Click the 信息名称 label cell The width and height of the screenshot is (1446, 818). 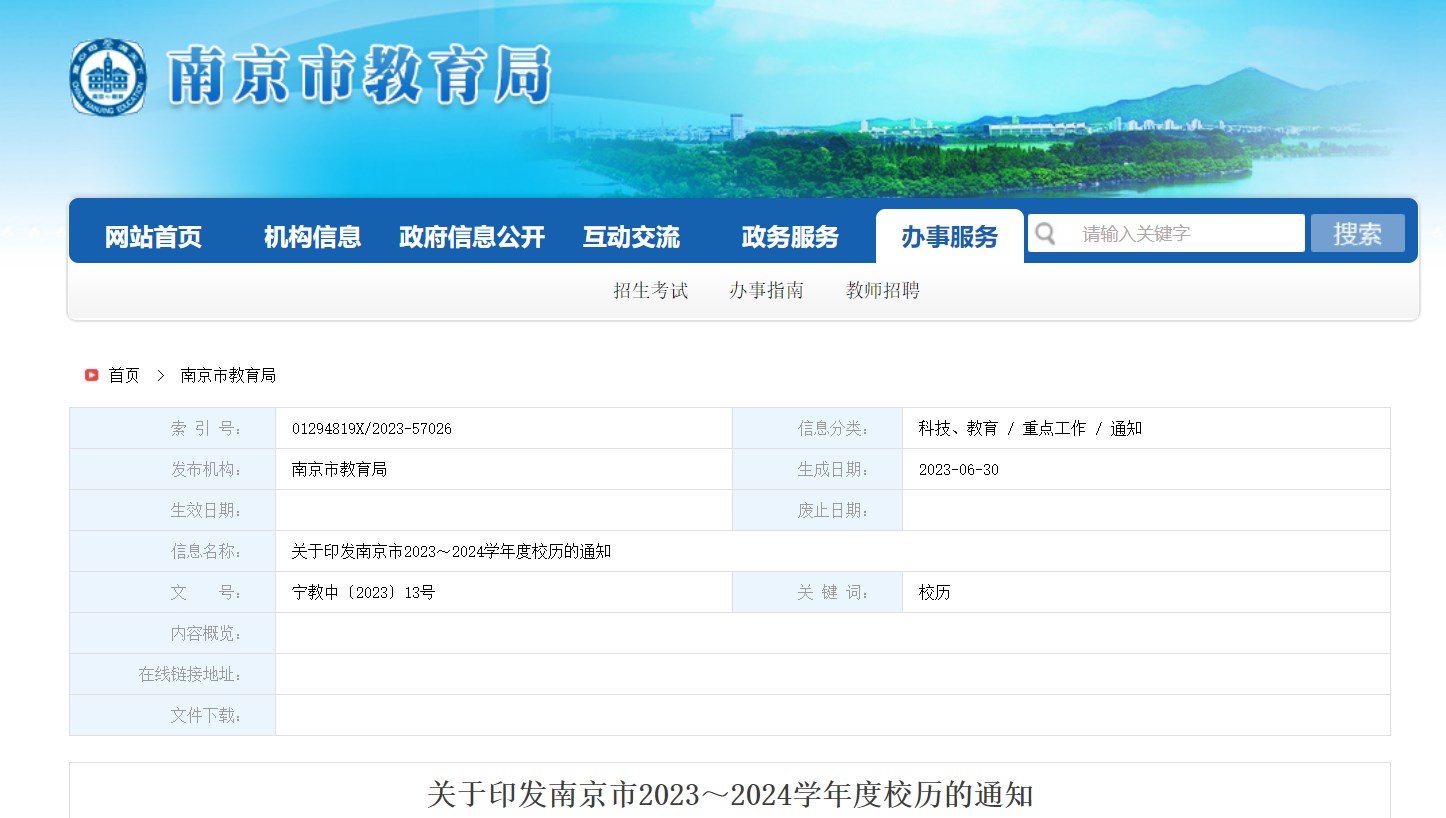click(172, 551)
